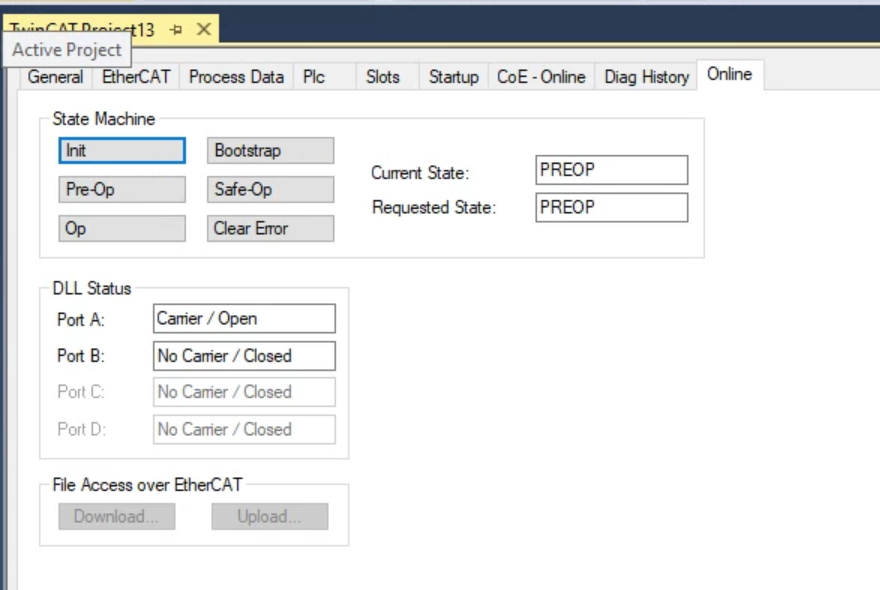The width and height of the screenshot is (880, 590).
Task: Request the Pre-Op state
Action: [122, 190]
